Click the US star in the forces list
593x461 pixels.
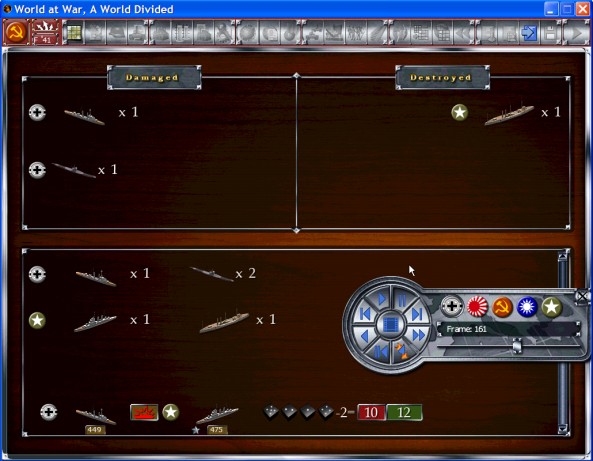(37, 320)
